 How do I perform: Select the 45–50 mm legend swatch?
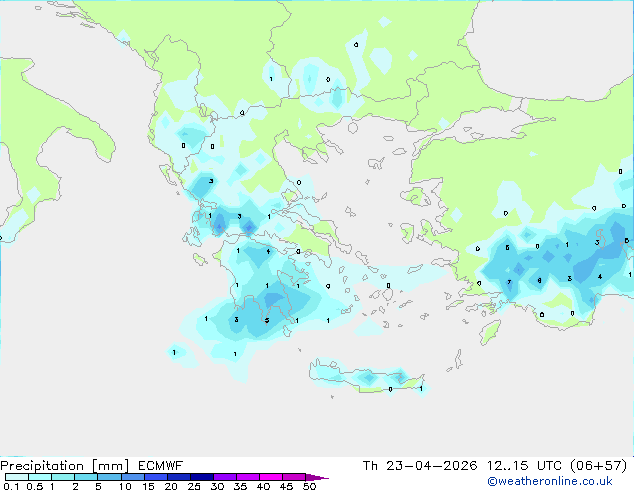click(x=294, y=477)
